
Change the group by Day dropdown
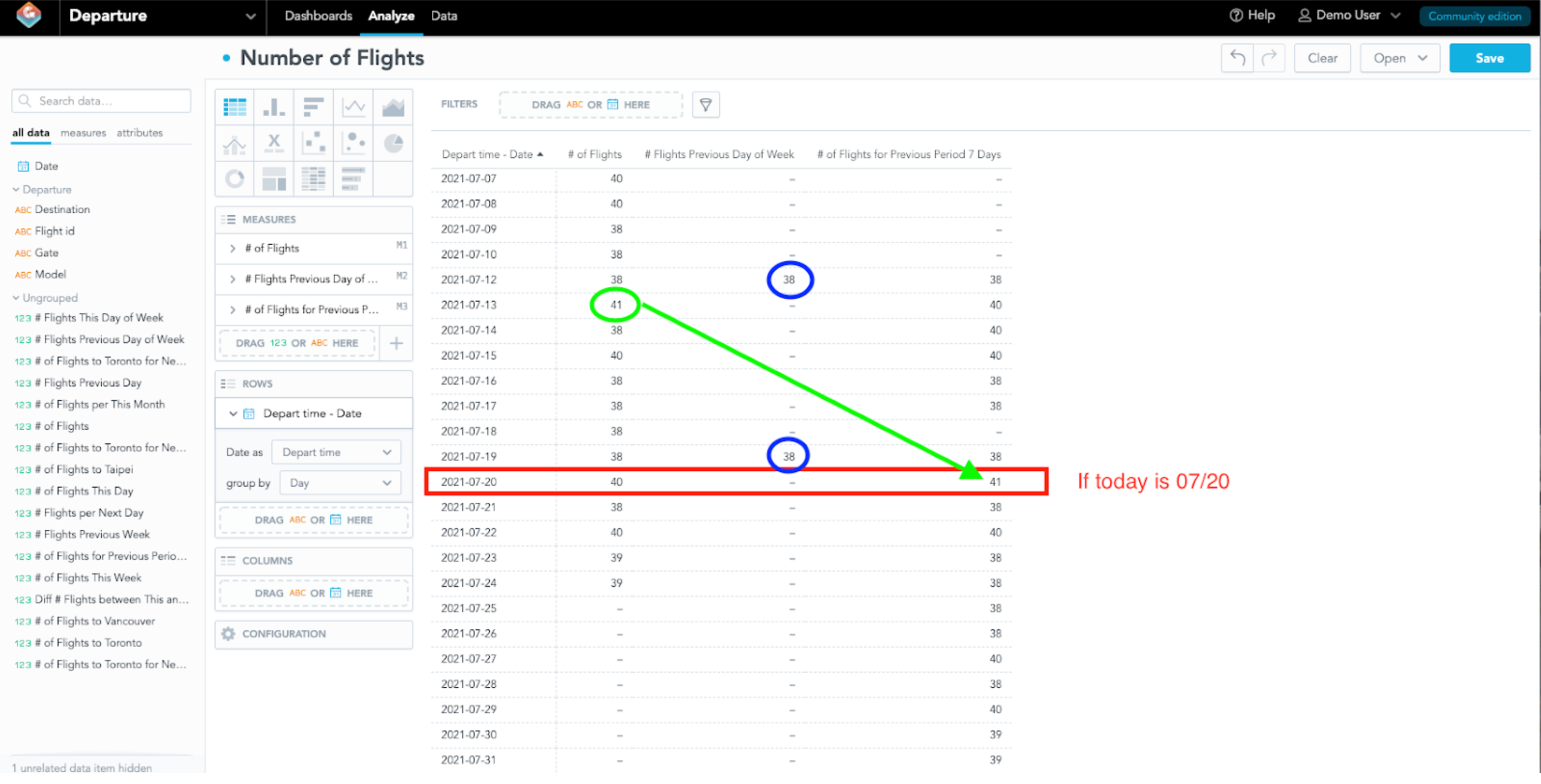tap(339, 483)
